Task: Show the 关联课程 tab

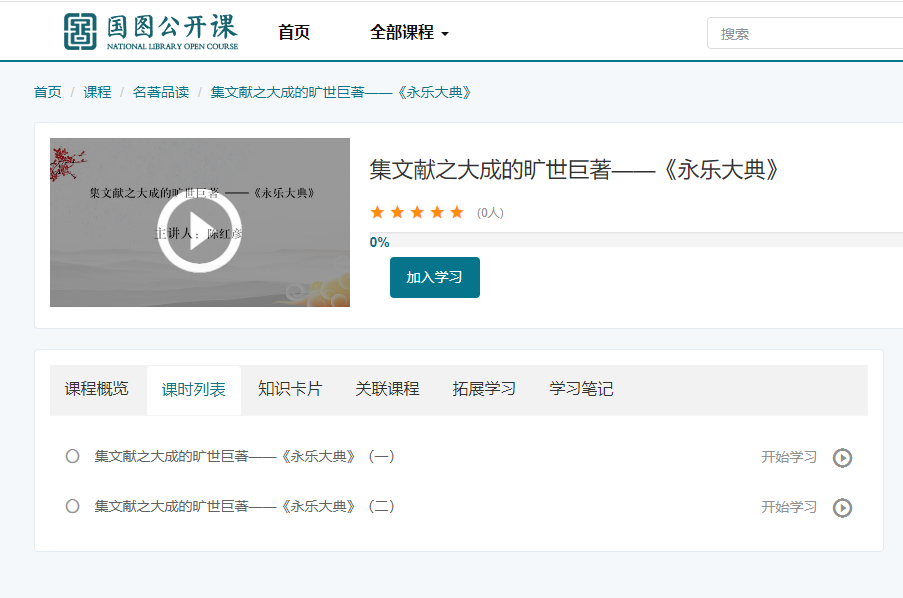Action: [387, 389]
